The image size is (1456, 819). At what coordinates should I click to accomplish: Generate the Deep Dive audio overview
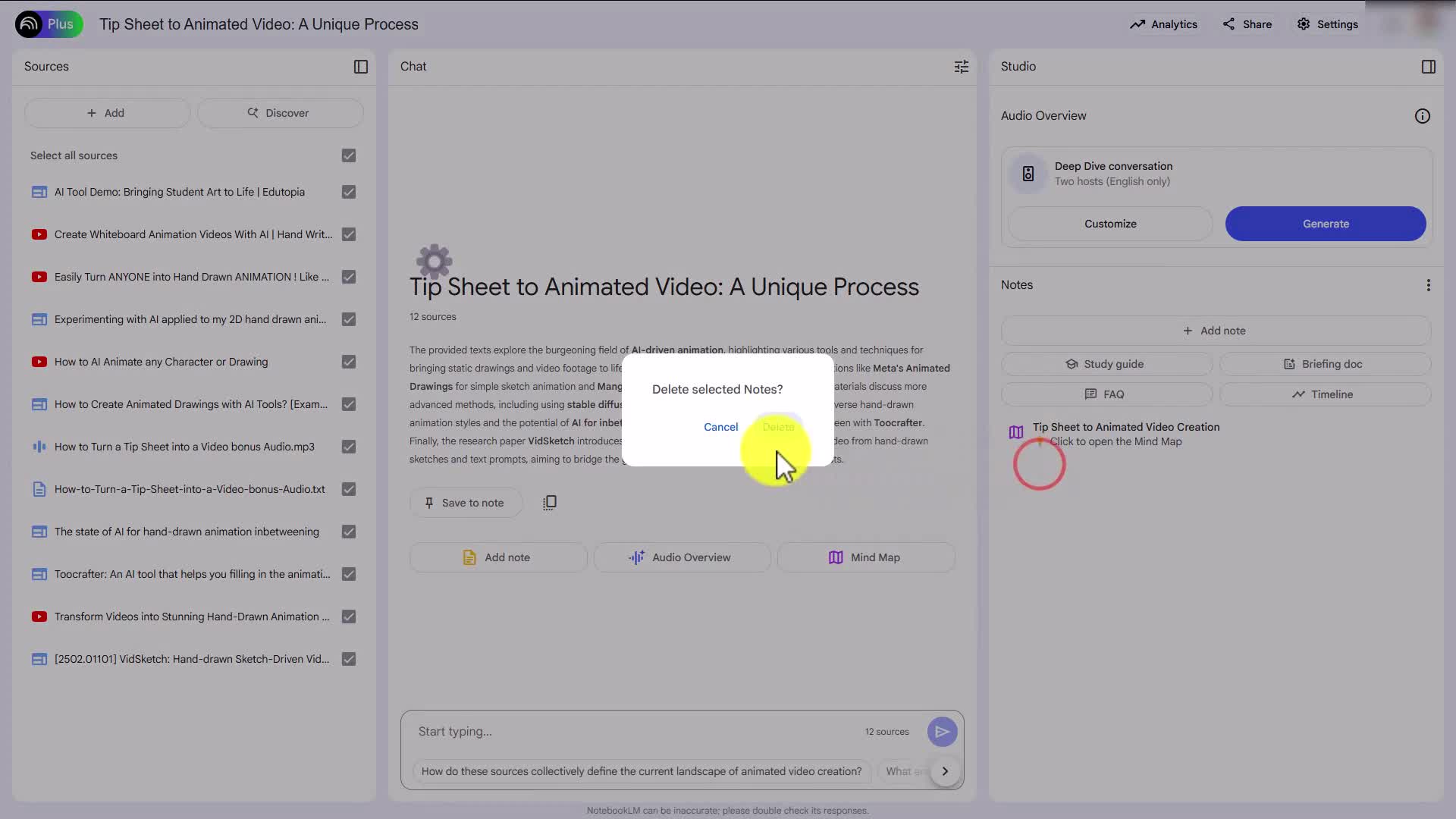coord(1325,224)
